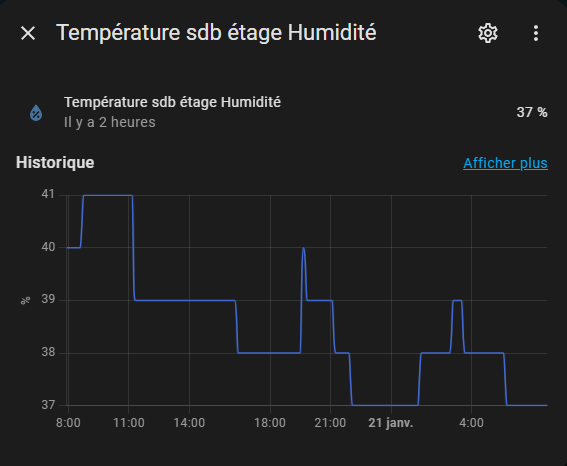Click the 8:00 x-axis label

[68, 423]
